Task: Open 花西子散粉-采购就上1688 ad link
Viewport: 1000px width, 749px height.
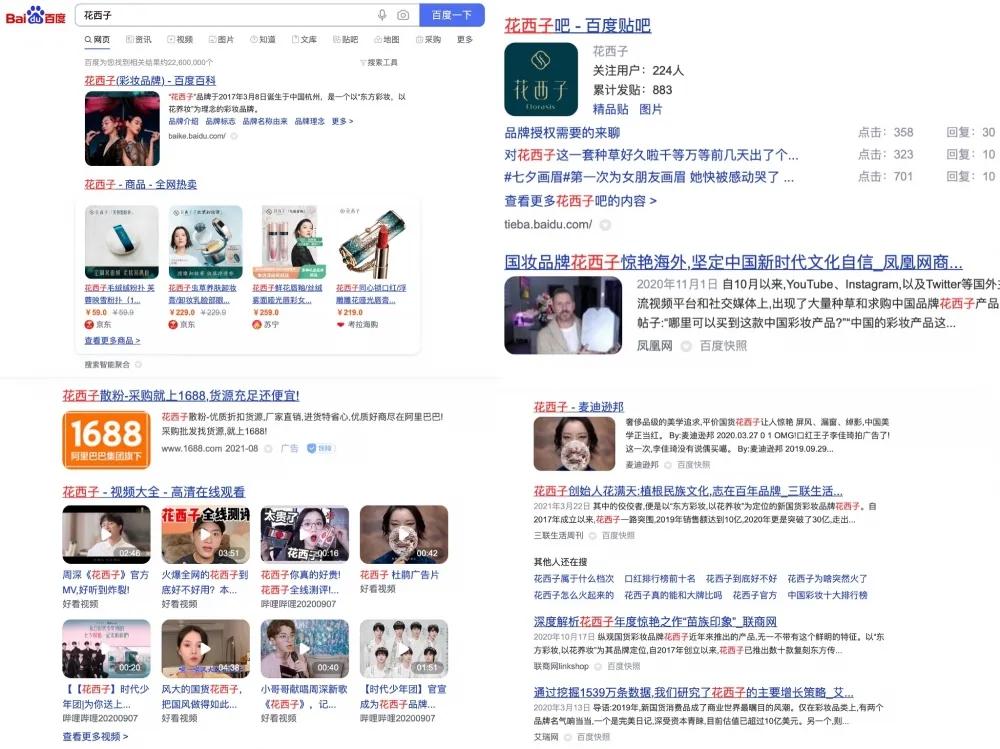Action: (x=180, y=396)
